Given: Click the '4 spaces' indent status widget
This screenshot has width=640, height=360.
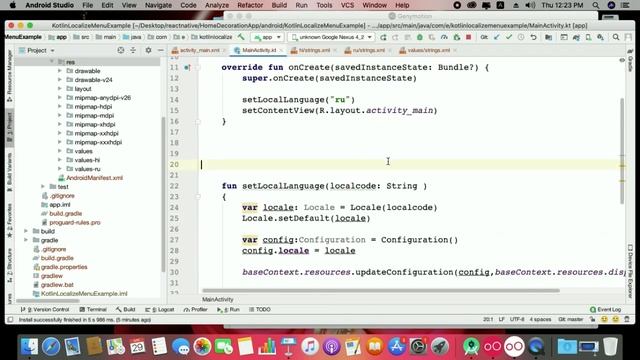Looking at the screenshot, I should (x=540, y=320).
